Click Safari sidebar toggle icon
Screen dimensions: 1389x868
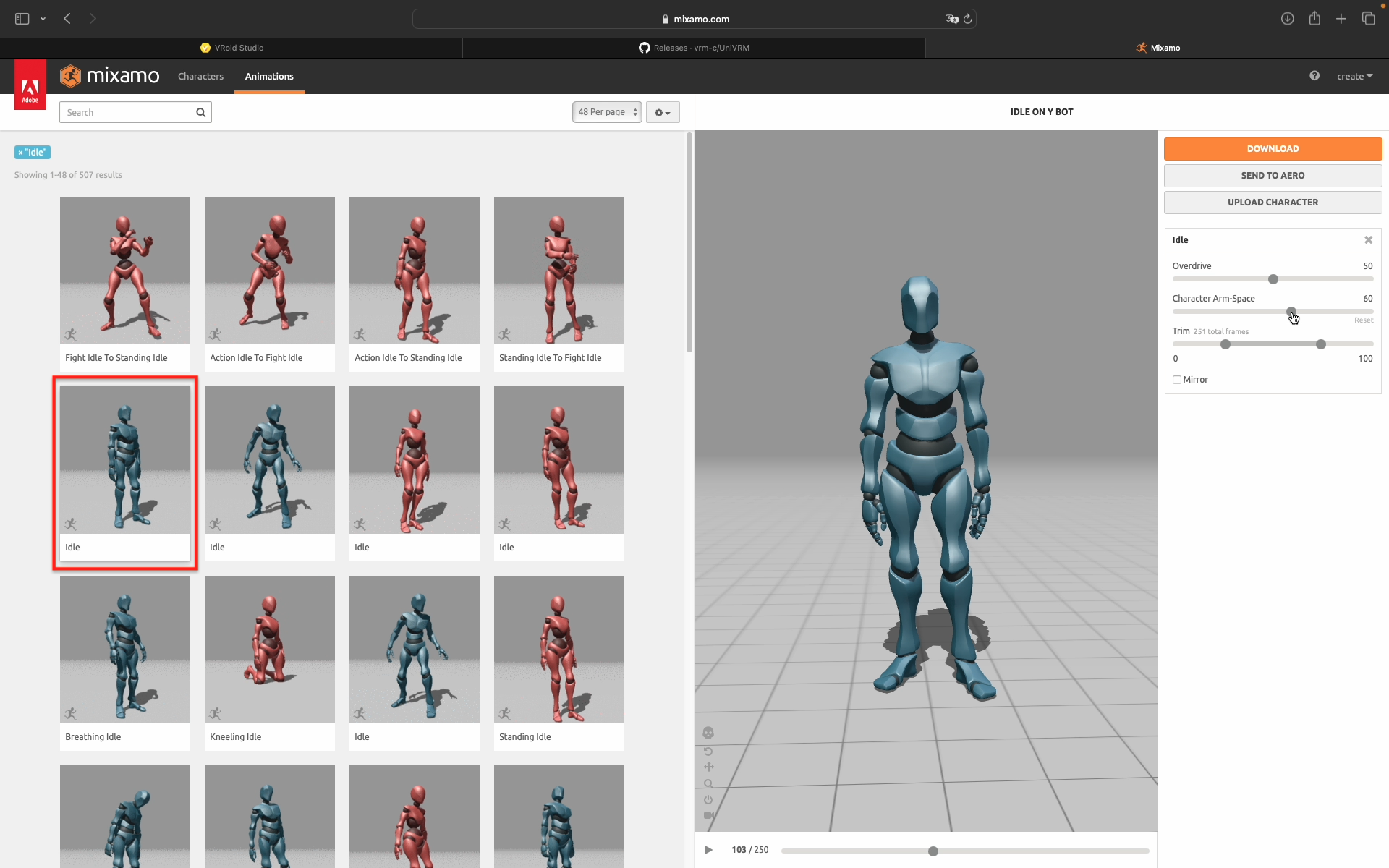pyautogui.click(x=22, y=19)
